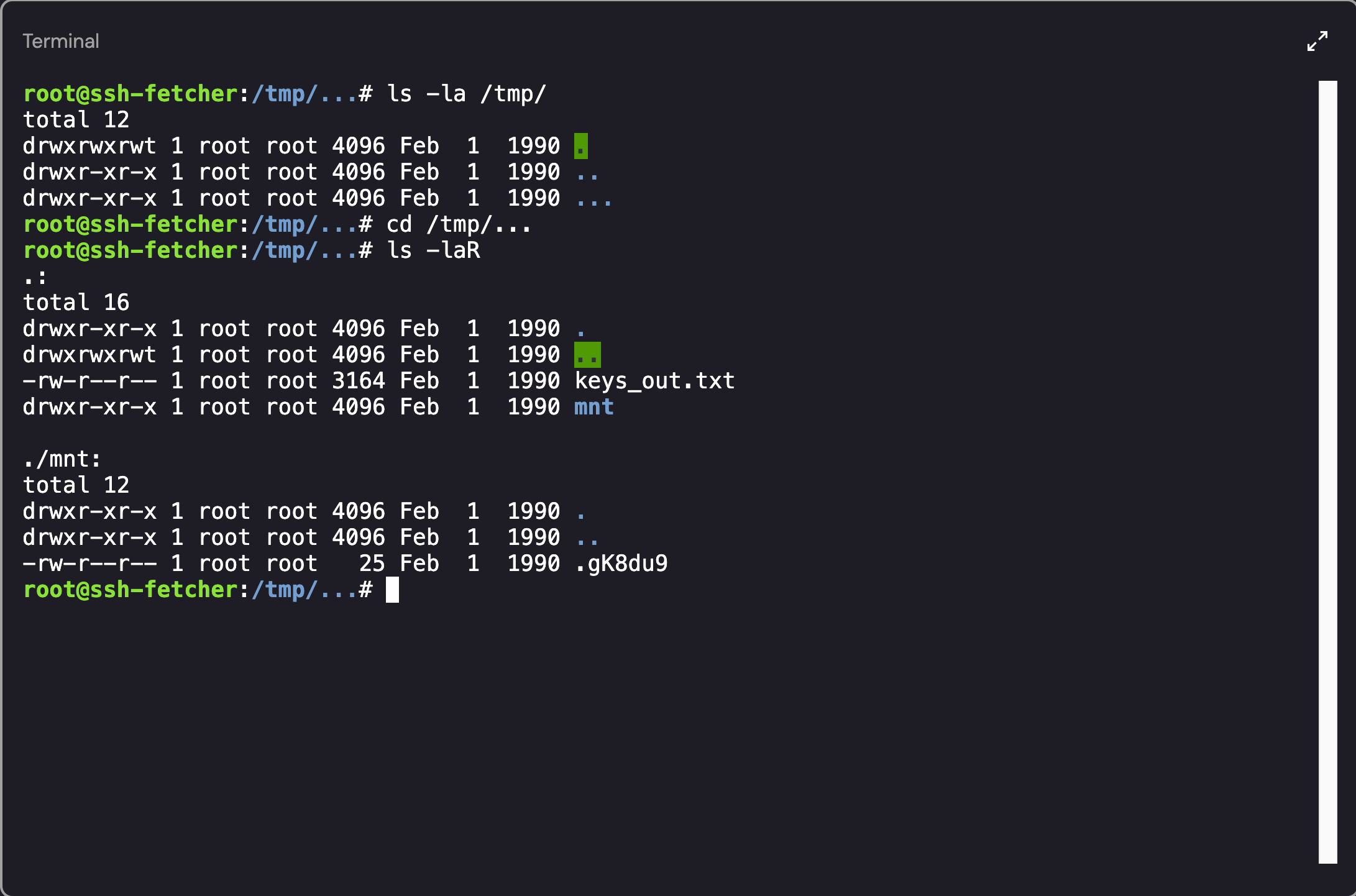Select the blue mnt directory name
Image resolution: width=1356 pixels, height=896 pixels.
coord(593,407)
